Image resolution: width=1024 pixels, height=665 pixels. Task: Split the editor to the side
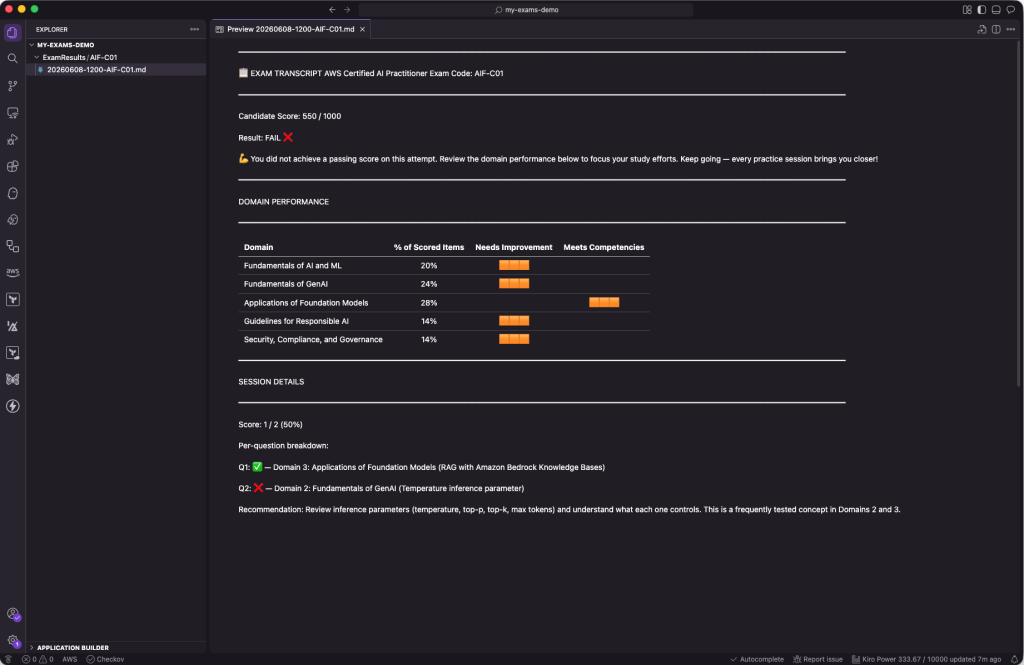coord(996,29)
